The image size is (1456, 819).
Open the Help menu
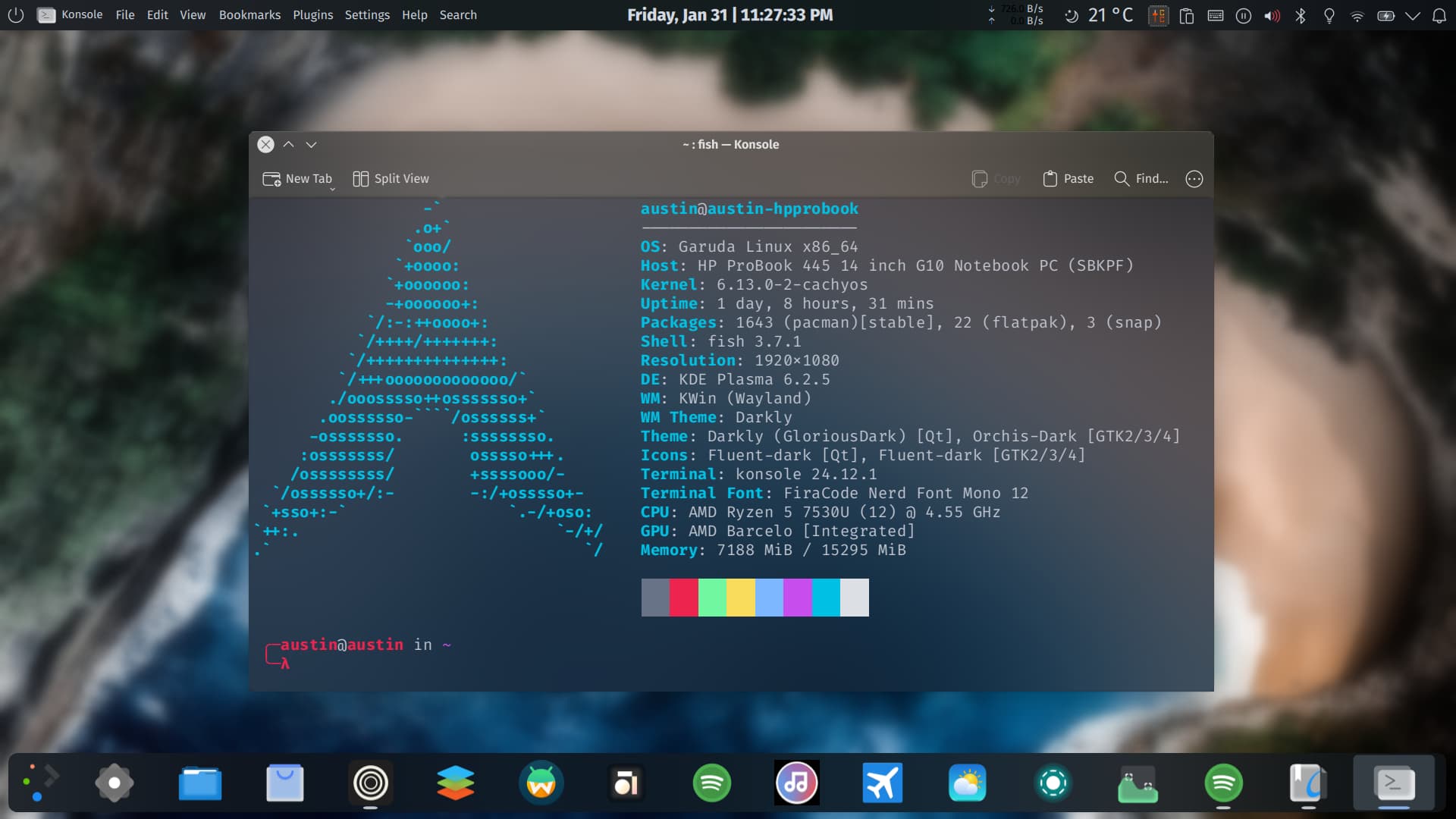click(x=414, y=14)
